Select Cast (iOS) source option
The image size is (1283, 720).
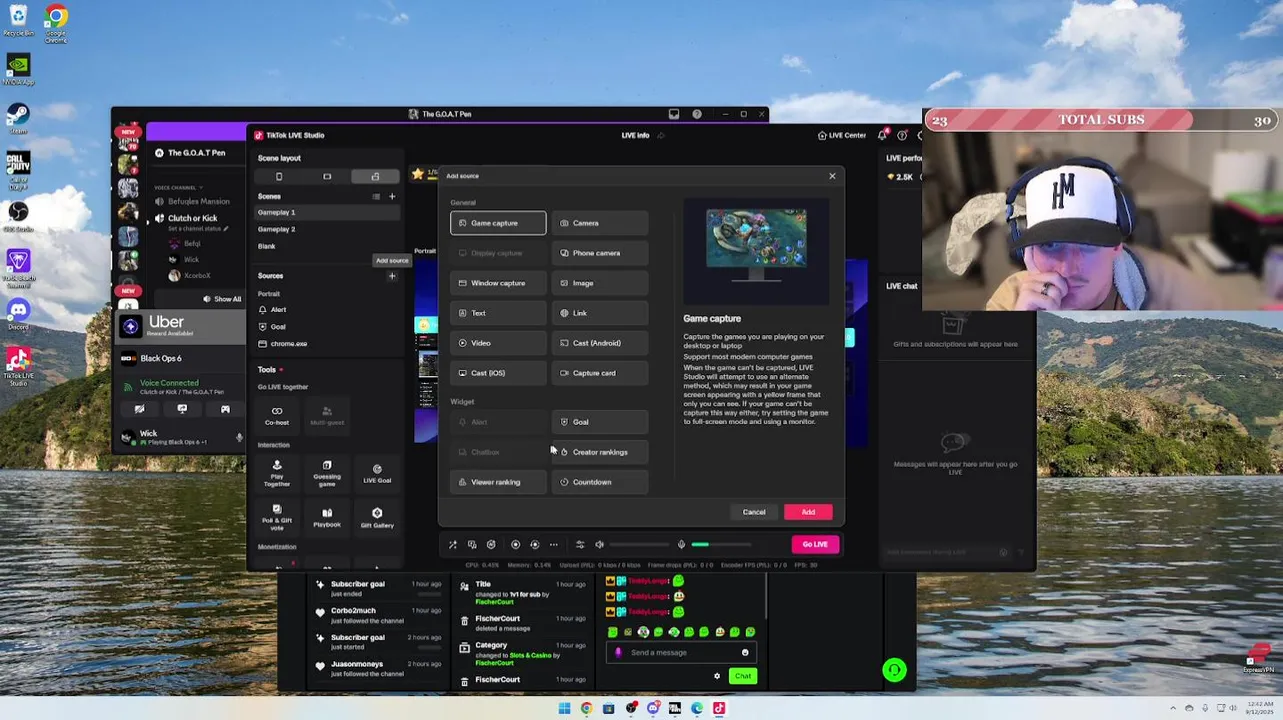point(498,373)
